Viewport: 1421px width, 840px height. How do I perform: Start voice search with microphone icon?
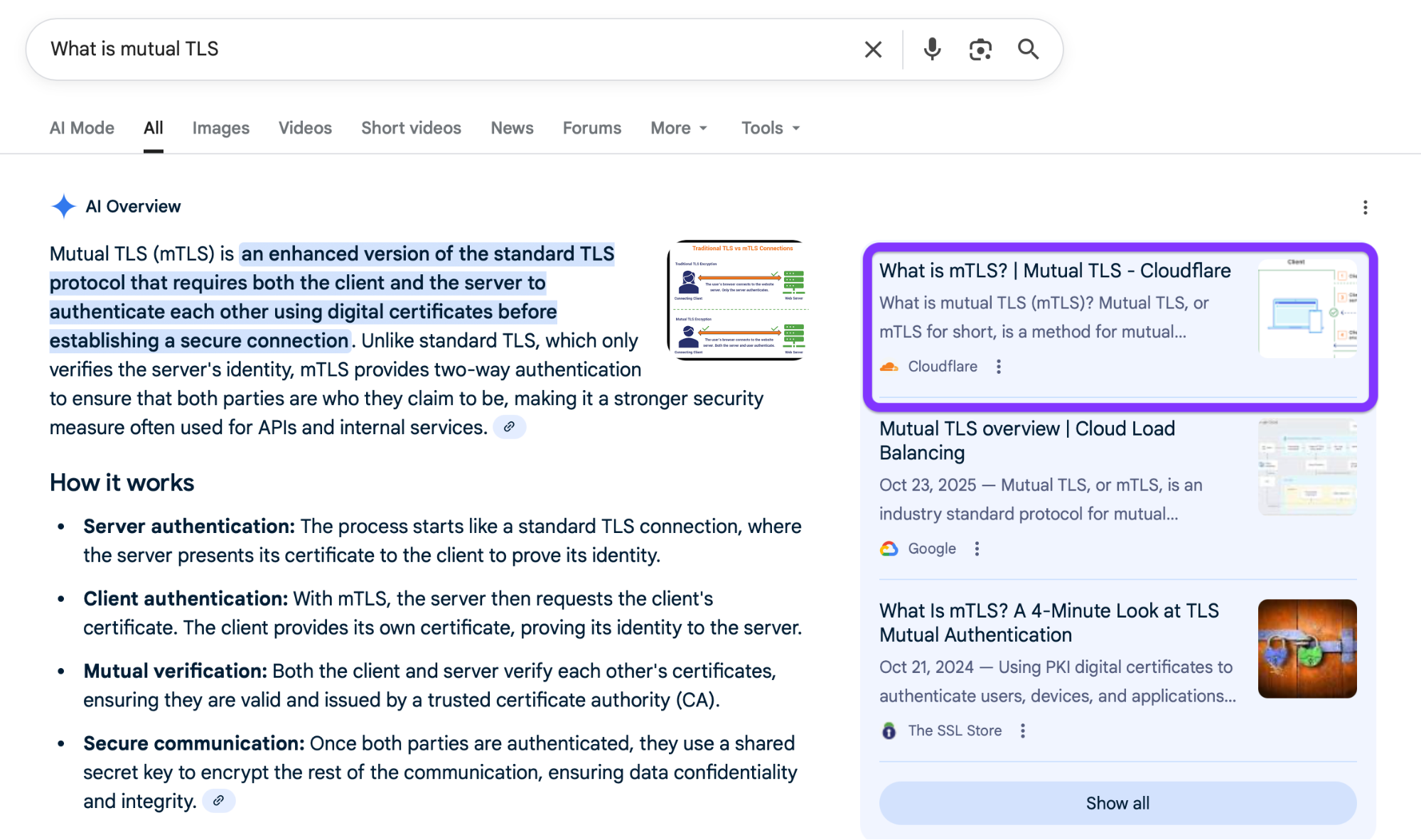pyautogui.click(x=932, y=49)
